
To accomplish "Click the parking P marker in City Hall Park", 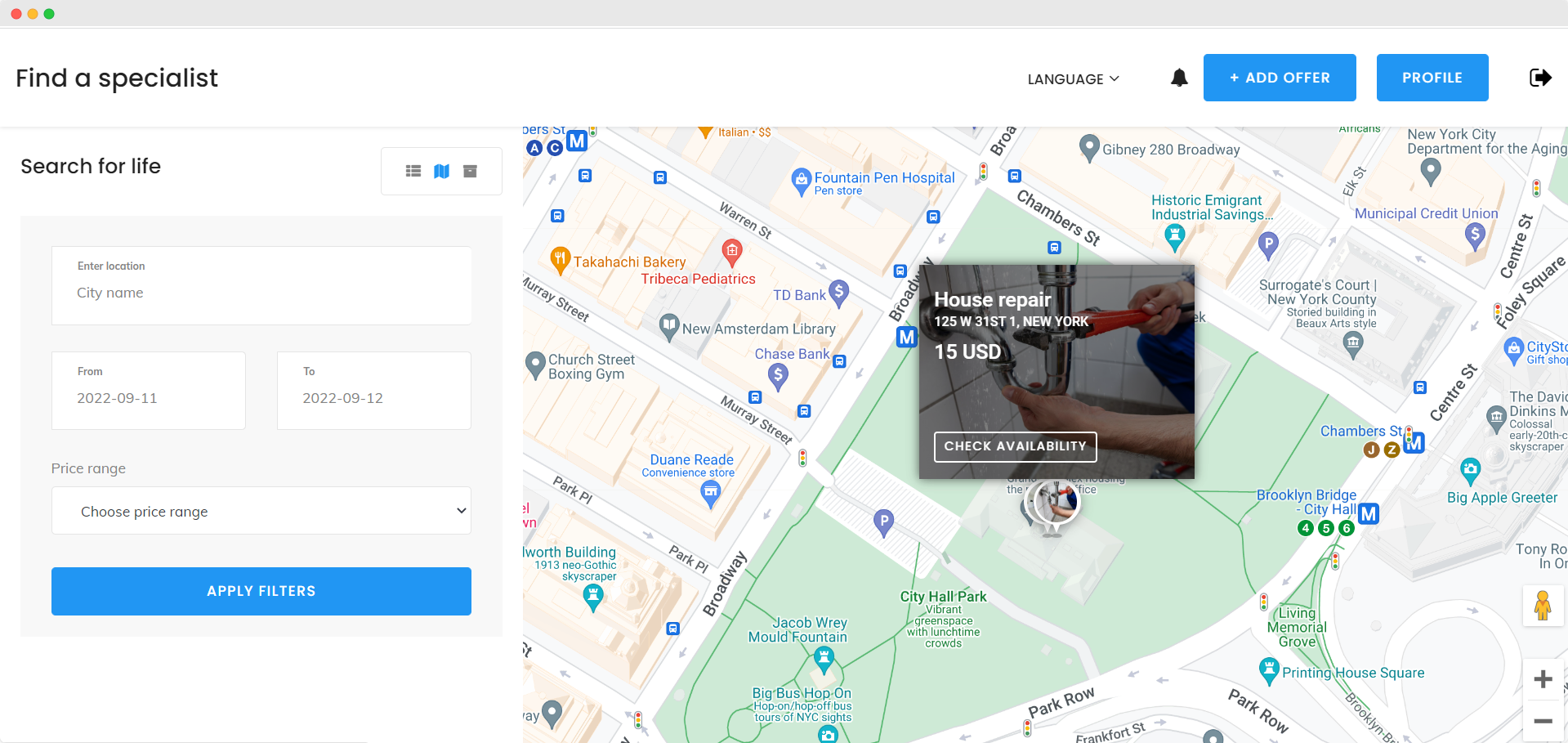I will (883, 522).
